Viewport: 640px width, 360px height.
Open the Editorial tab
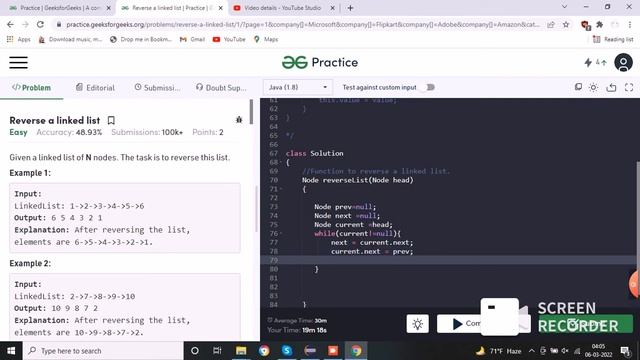[95, 88]
